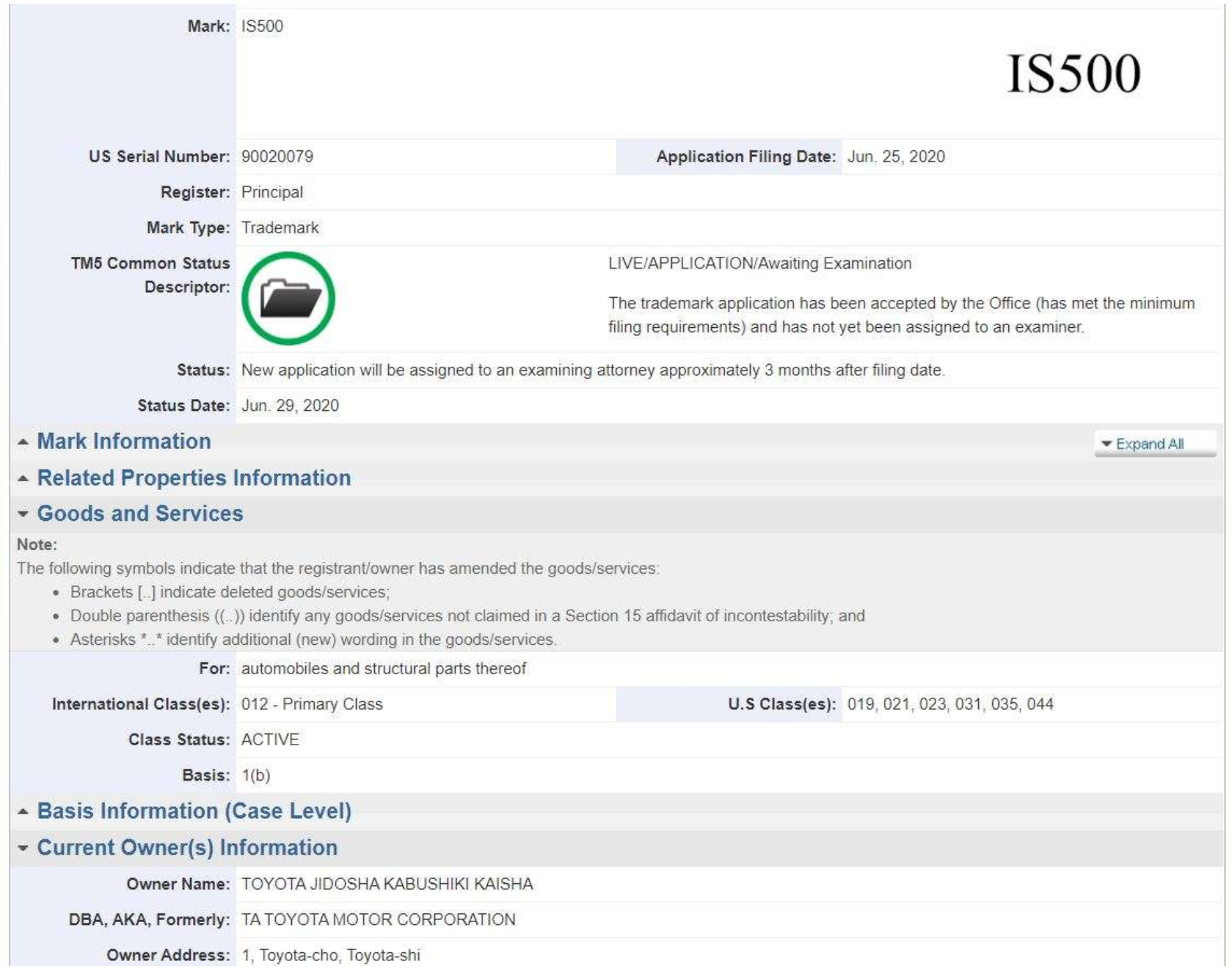
Task: Click owner name TOYOTA JIDOSHA KABUSHIKI KAISHA
Action: tap(387, 885)
